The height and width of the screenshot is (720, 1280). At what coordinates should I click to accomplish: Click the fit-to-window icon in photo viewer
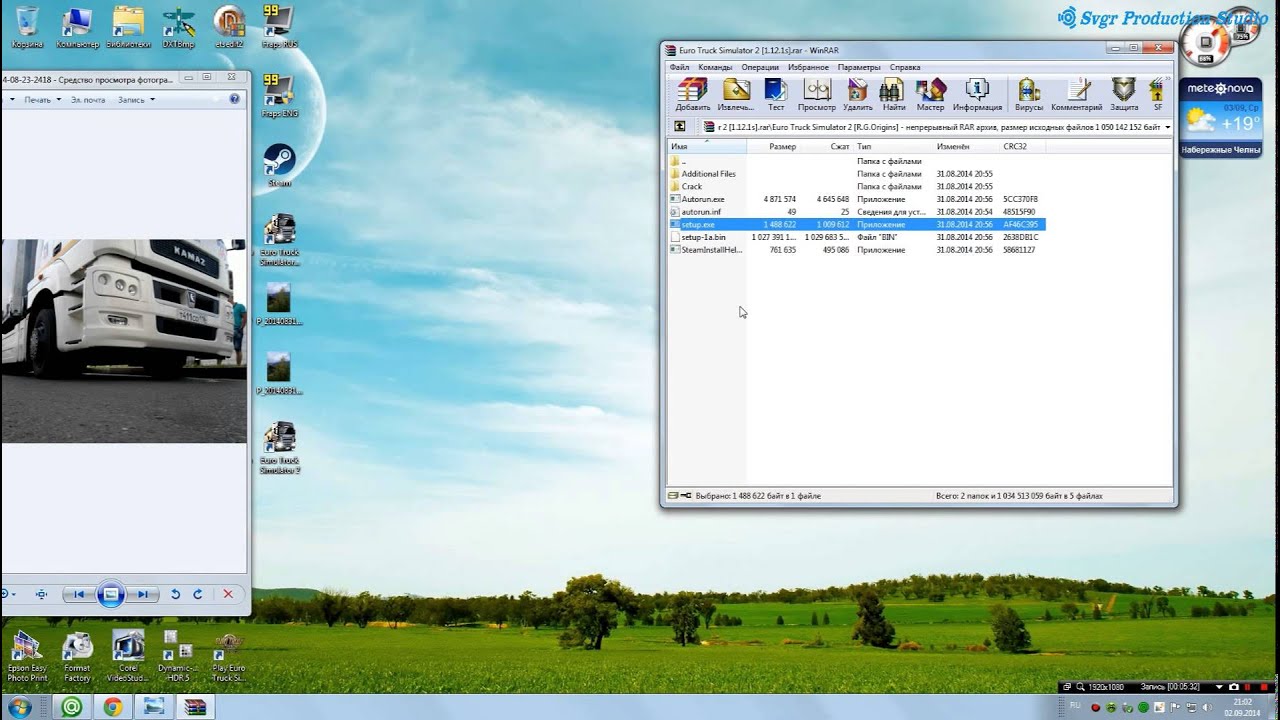pos(41,594)
